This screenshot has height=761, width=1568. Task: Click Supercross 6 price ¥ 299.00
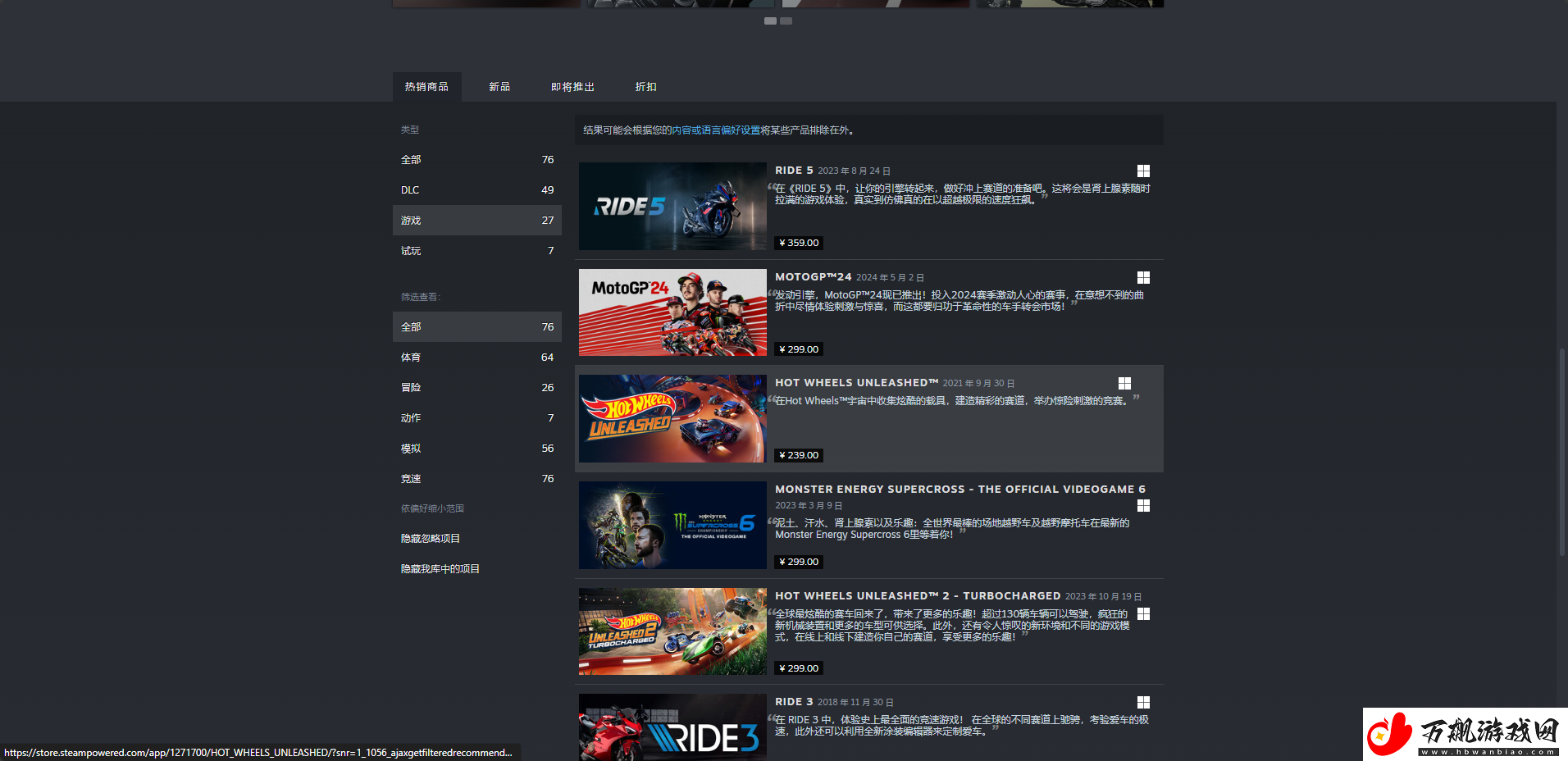point(799,562)
